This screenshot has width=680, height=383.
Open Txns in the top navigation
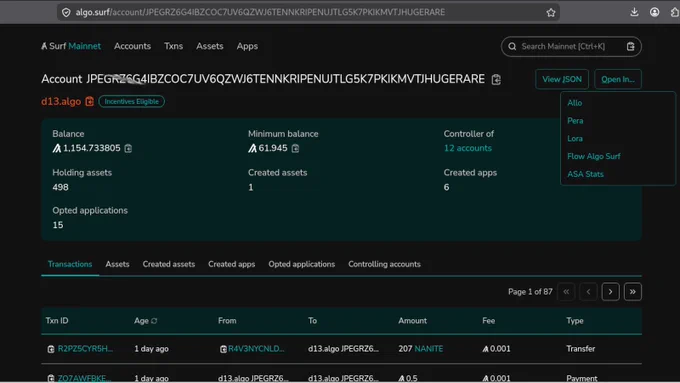pyautogui.click(x=173, y=46)
